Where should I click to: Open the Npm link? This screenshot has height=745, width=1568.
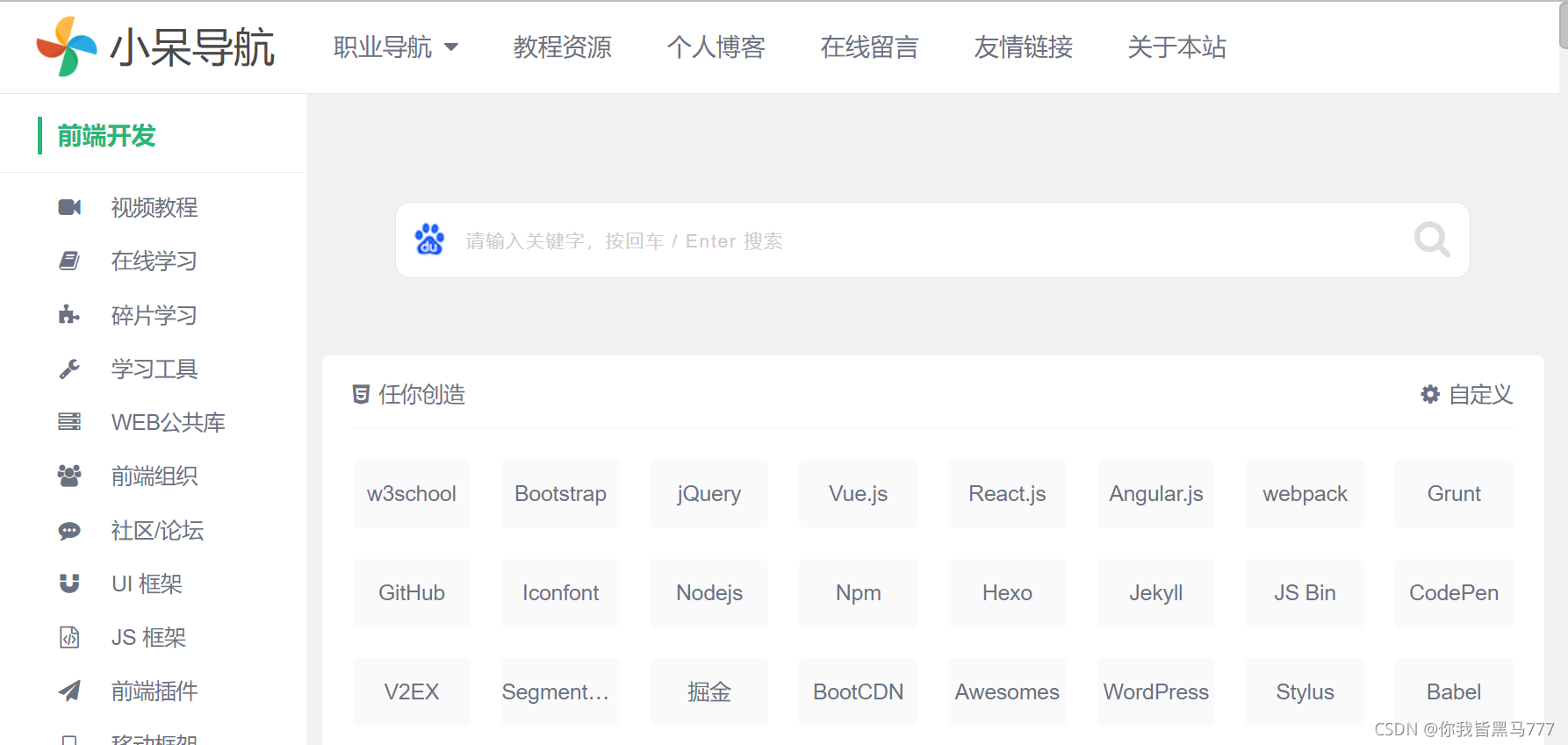[x=859, y=592]
